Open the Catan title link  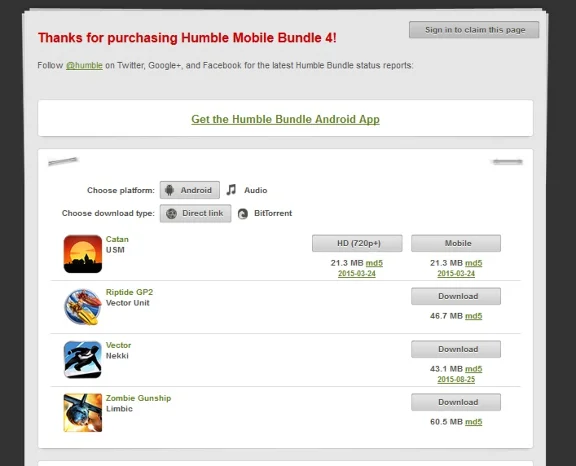click(117, 239)
